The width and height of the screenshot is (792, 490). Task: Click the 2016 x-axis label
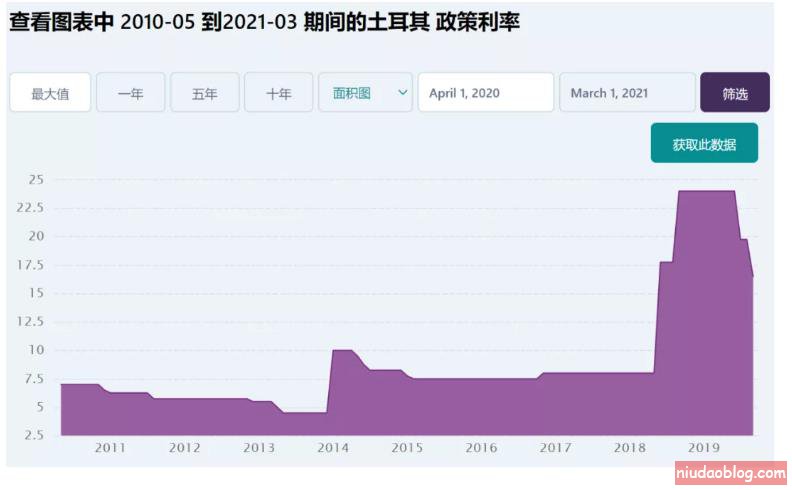481,448
